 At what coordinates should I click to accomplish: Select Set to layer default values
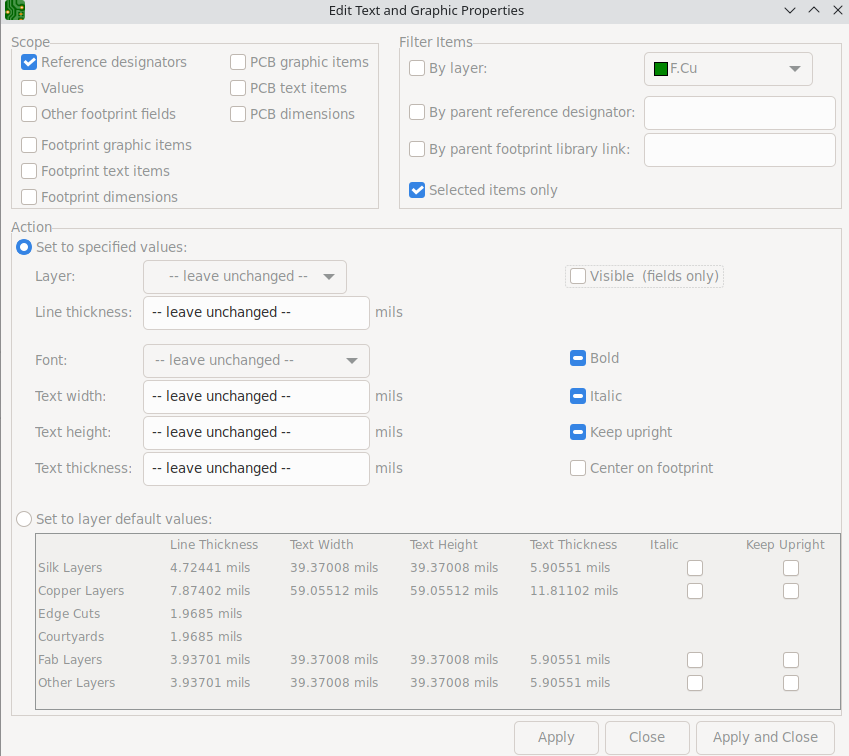coord(24,519)
